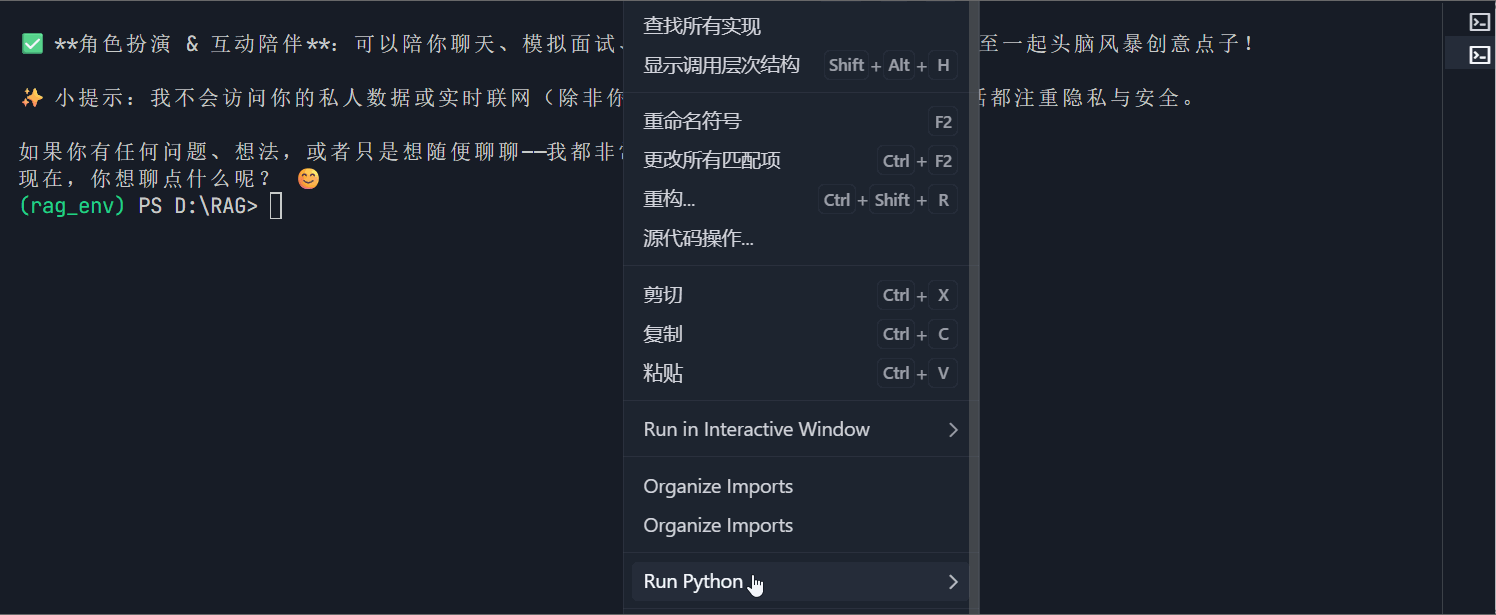Open the 重构... menu entry

pos(670,199)
